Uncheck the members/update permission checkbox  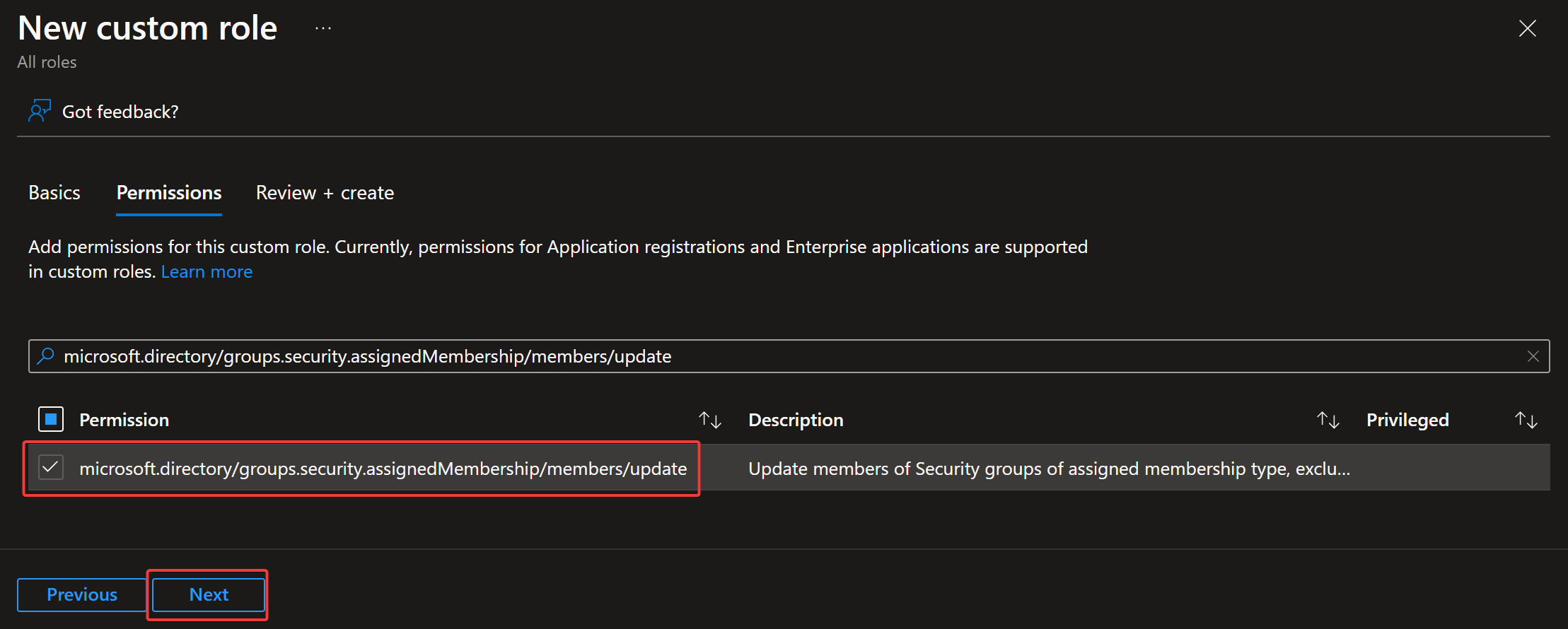[x=51, y=468]
